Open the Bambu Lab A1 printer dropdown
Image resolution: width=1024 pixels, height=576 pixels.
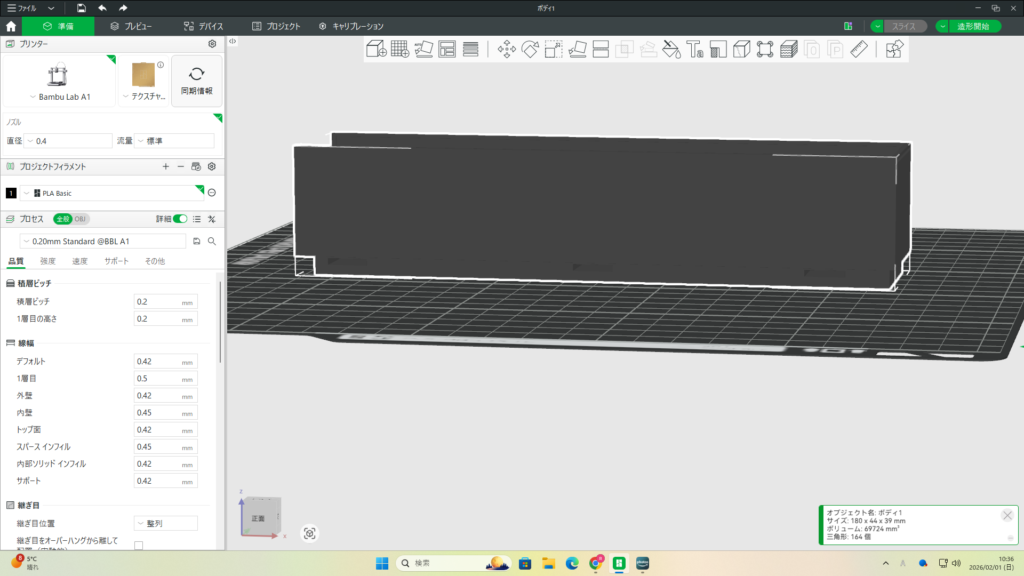tap(58, 96)
